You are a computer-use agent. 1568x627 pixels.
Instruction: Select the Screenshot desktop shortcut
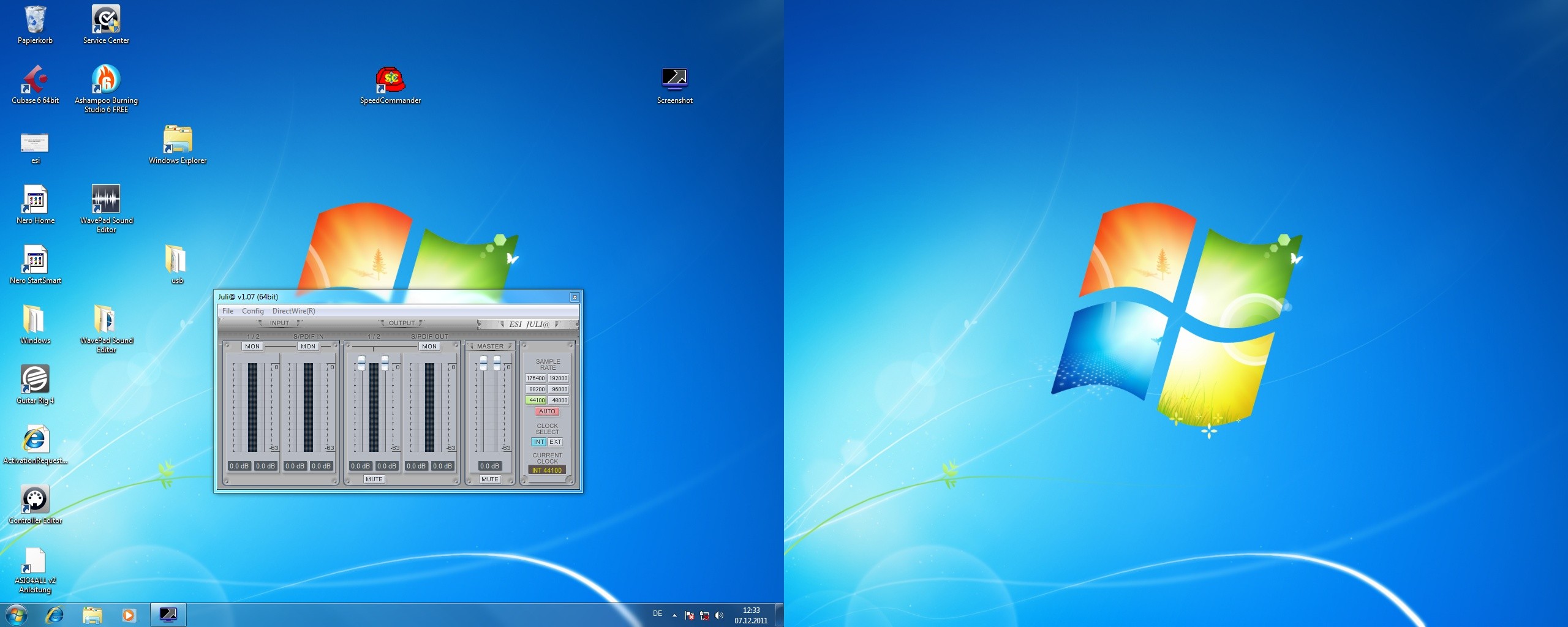(x=674, y=84)
